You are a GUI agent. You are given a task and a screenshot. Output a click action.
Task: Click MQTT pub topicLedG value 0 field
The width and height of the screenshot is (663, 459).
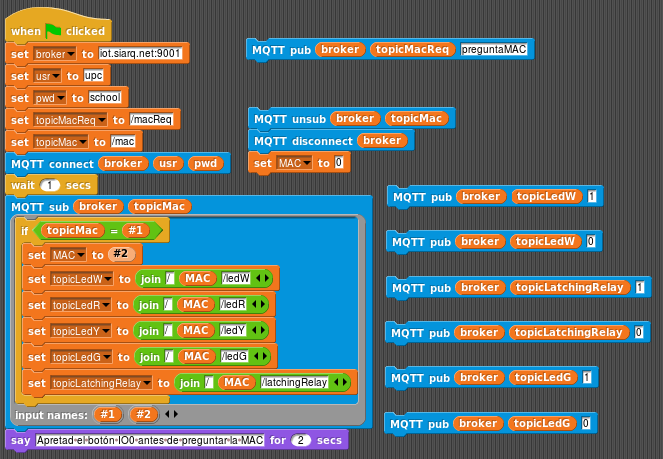coord(586,423)
